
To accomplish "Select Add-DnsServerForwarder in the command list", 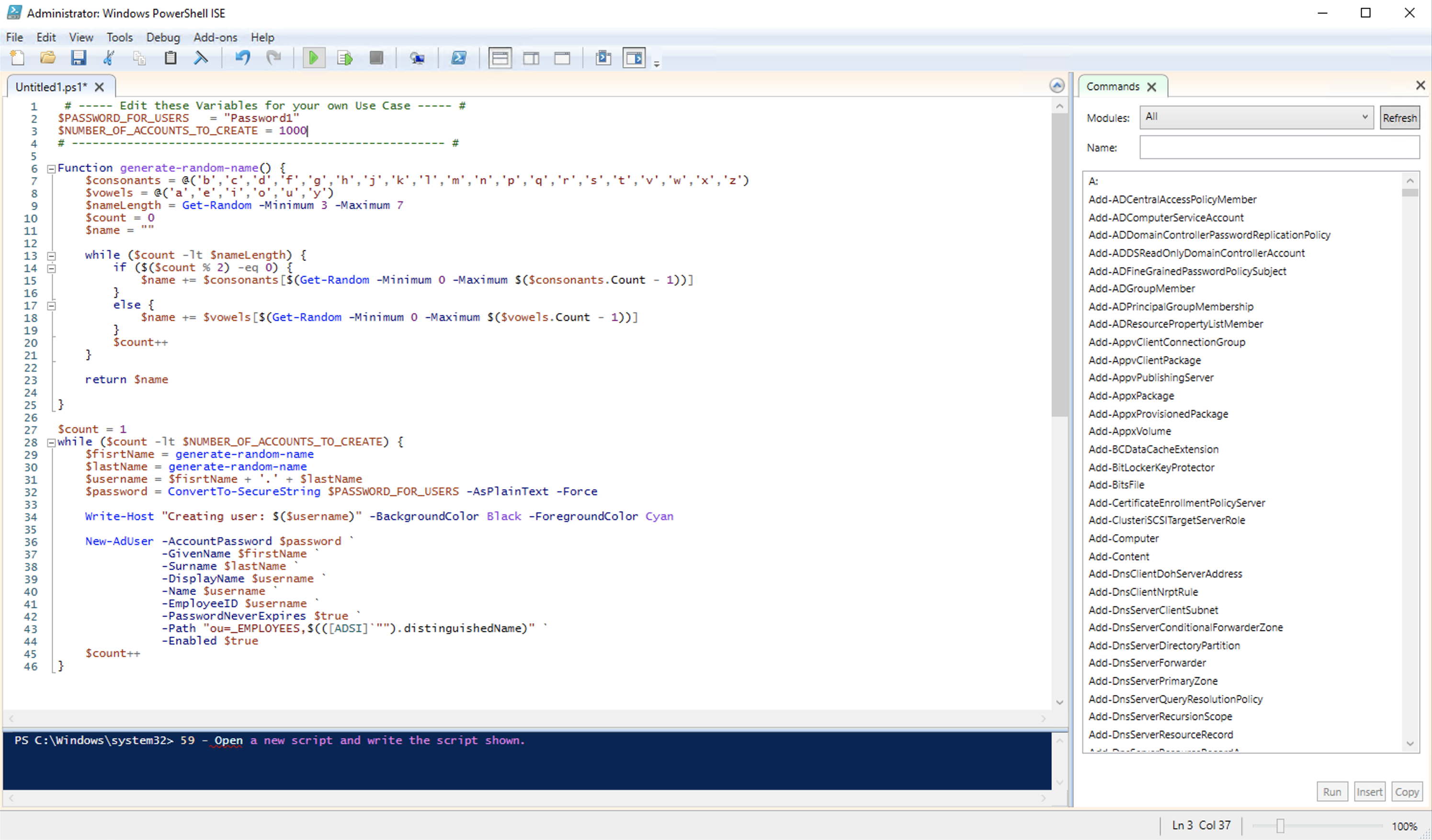I will coord(1147,663).
